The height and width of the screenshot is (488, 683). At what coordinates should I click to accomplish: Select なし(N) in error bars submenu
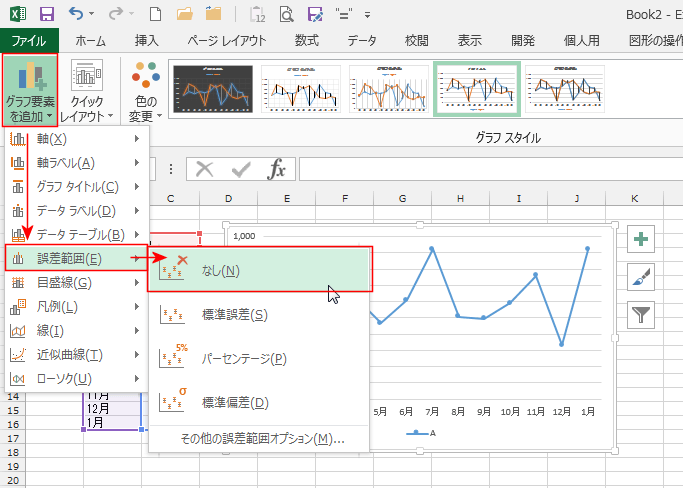point(260,270)
